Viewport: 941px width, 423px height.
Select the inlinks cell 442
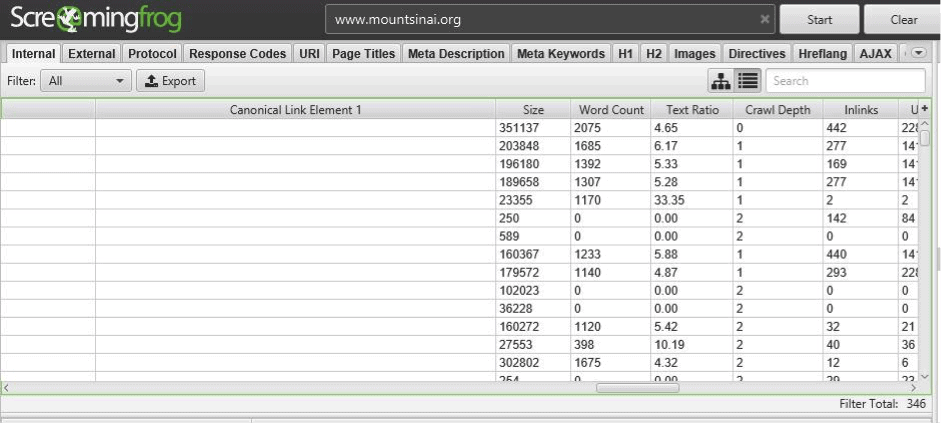861,128
